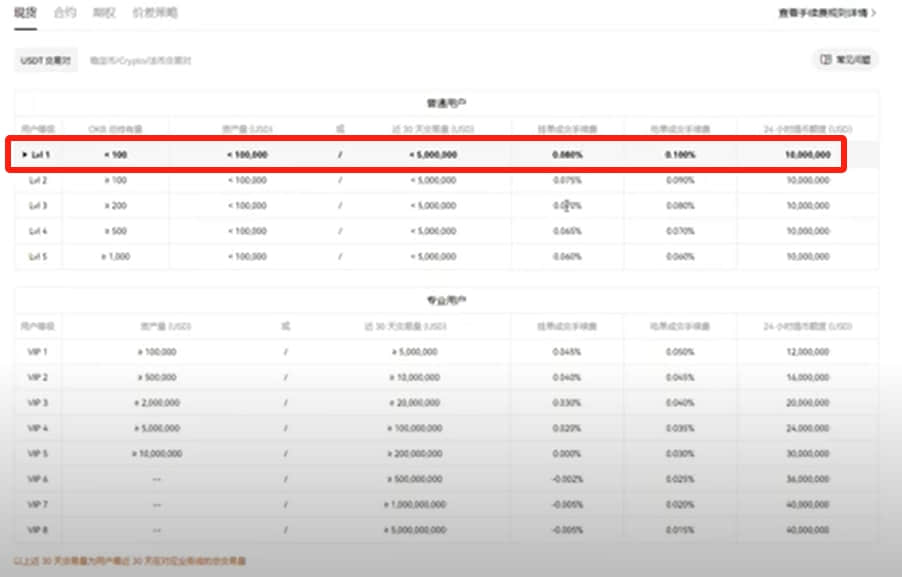Select the 稳定币/Crypto/法币交易对 filter

pyautogui.click(x=140, y=60)
